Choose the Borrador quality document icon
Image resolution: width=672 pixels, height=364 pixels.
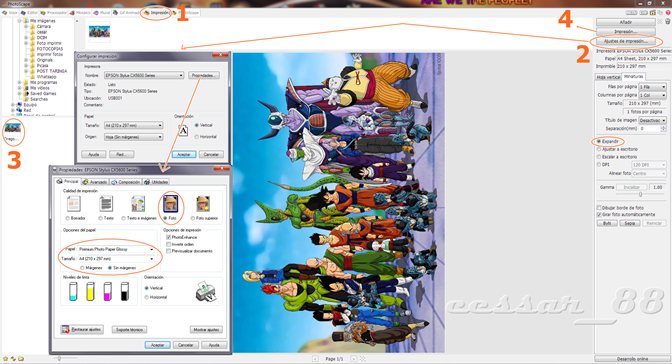(74, 204)
